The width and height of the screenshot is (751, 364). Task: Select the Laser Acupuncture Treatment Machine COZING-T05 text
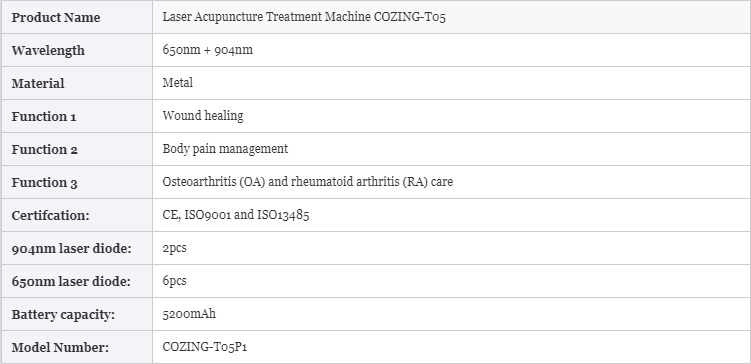[x=304, y=17]
